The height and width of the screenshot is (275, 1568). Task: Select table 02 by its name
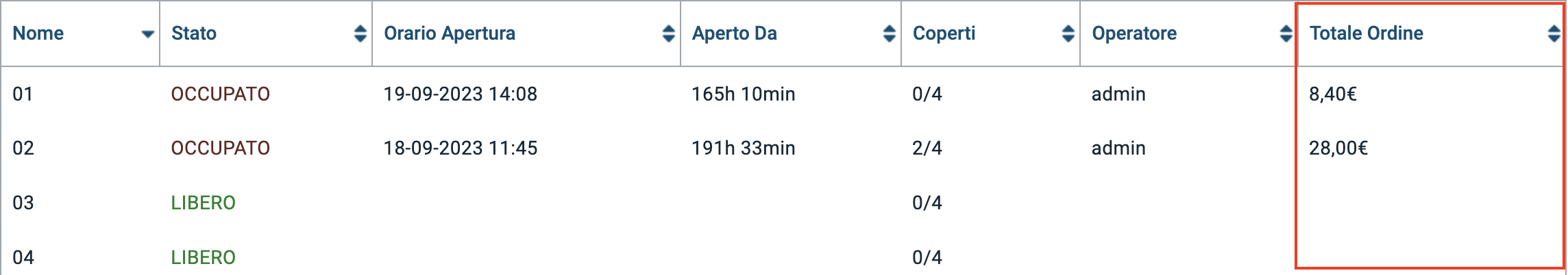pos(23,148)
